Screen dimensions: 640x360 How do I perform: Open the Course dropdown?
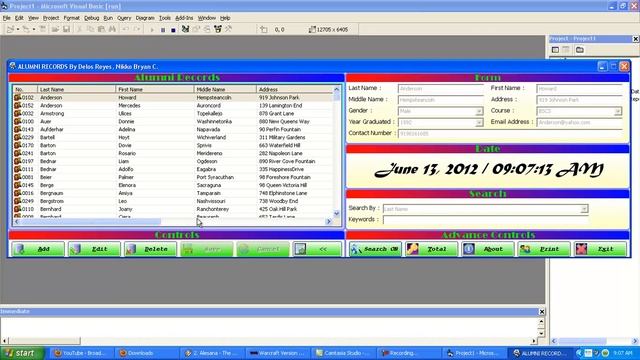[x=618, y=111]
